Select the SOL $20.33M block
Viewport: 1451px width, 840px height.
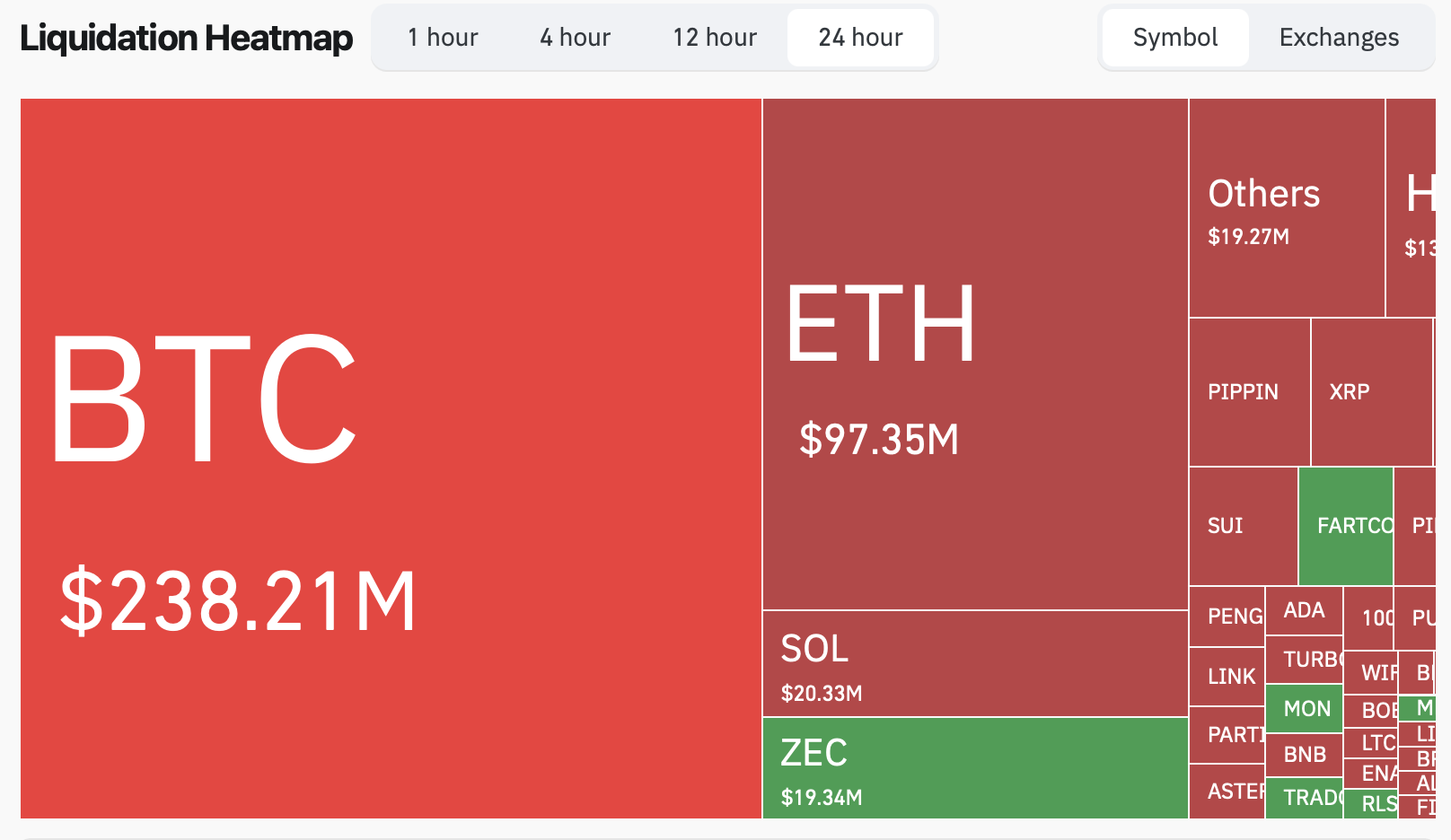[975, 664]
